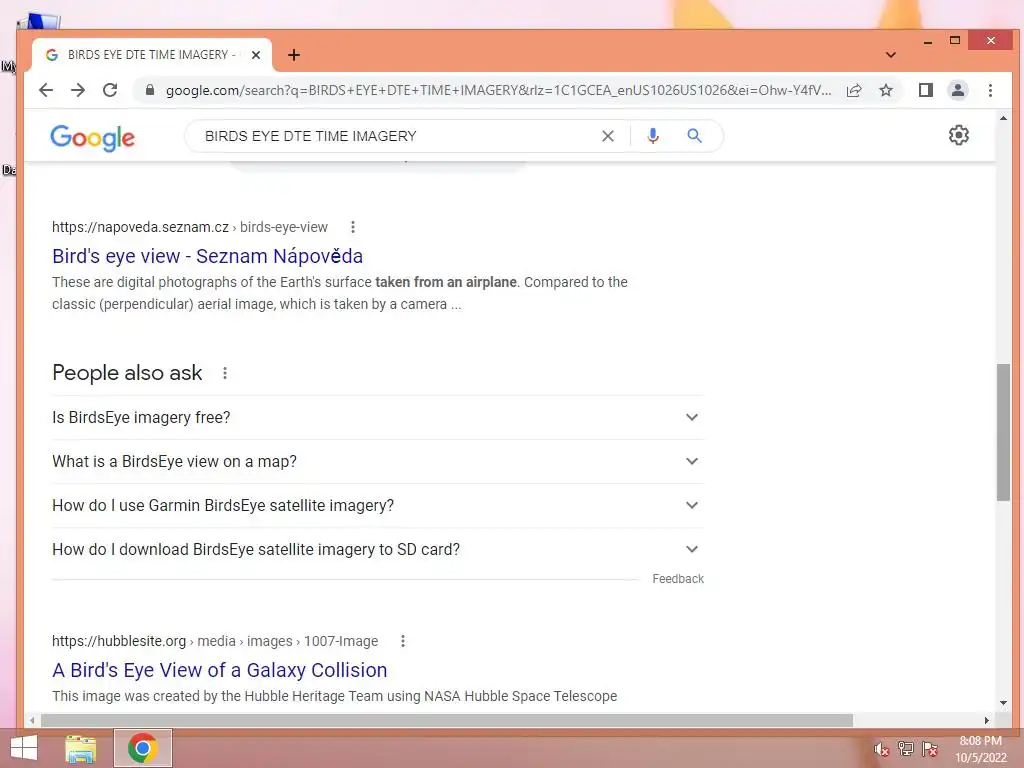Open the tab search chevron
1024x768 pixels.
tap(890, 55)
